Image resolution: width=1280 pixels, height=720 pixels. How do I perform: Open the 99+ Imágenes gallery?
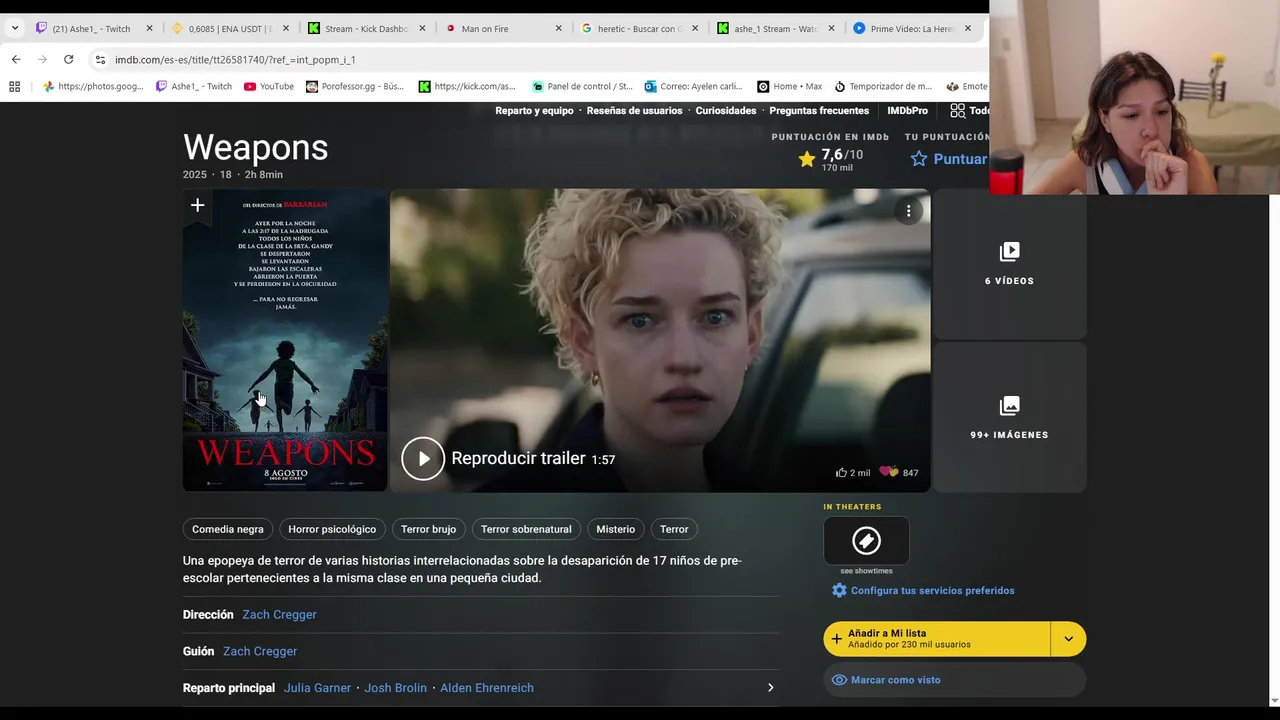tap(1009, 417)
